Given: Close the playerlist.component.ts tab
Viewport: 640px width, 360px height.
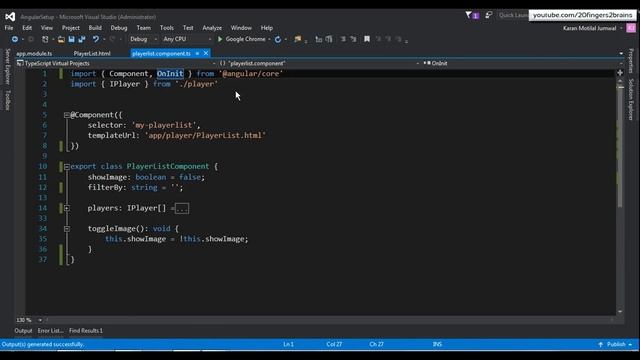Looking at the screenshot, I should coord(206,53).
